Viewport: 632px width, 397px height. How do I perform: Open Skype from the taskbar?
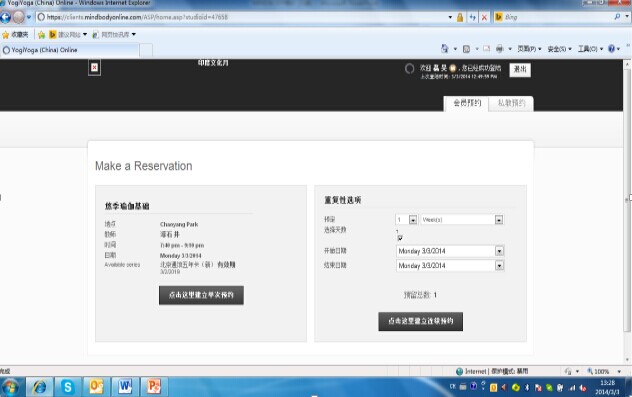(x=68, y=387)
